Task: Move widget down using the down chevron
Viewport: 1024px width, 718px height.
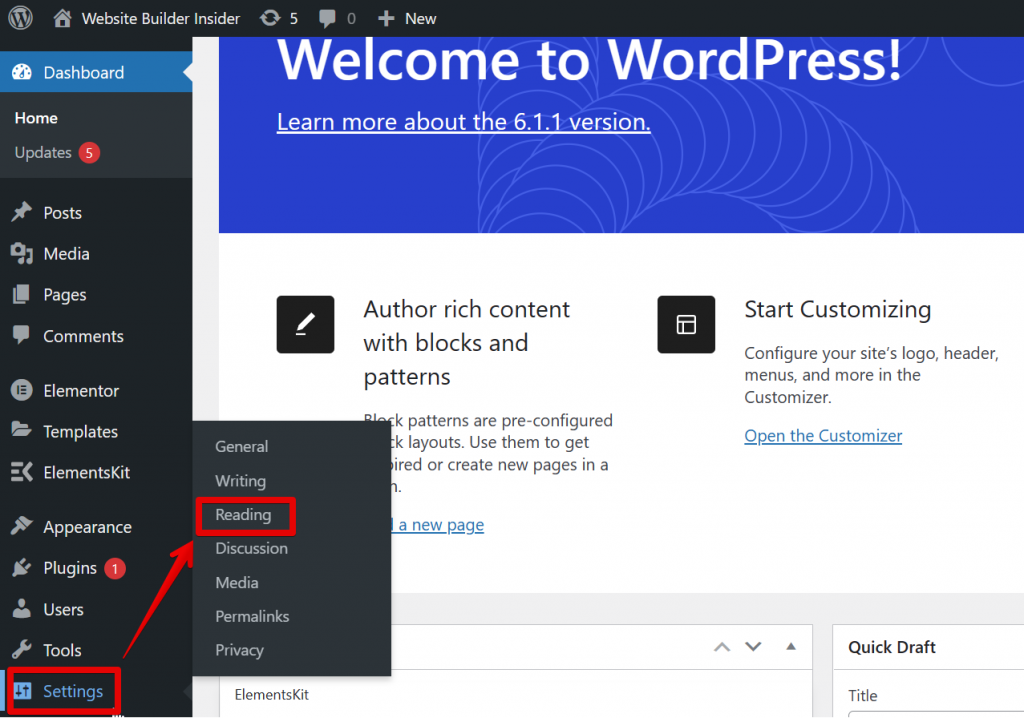Action: click(x=754, y=647)
